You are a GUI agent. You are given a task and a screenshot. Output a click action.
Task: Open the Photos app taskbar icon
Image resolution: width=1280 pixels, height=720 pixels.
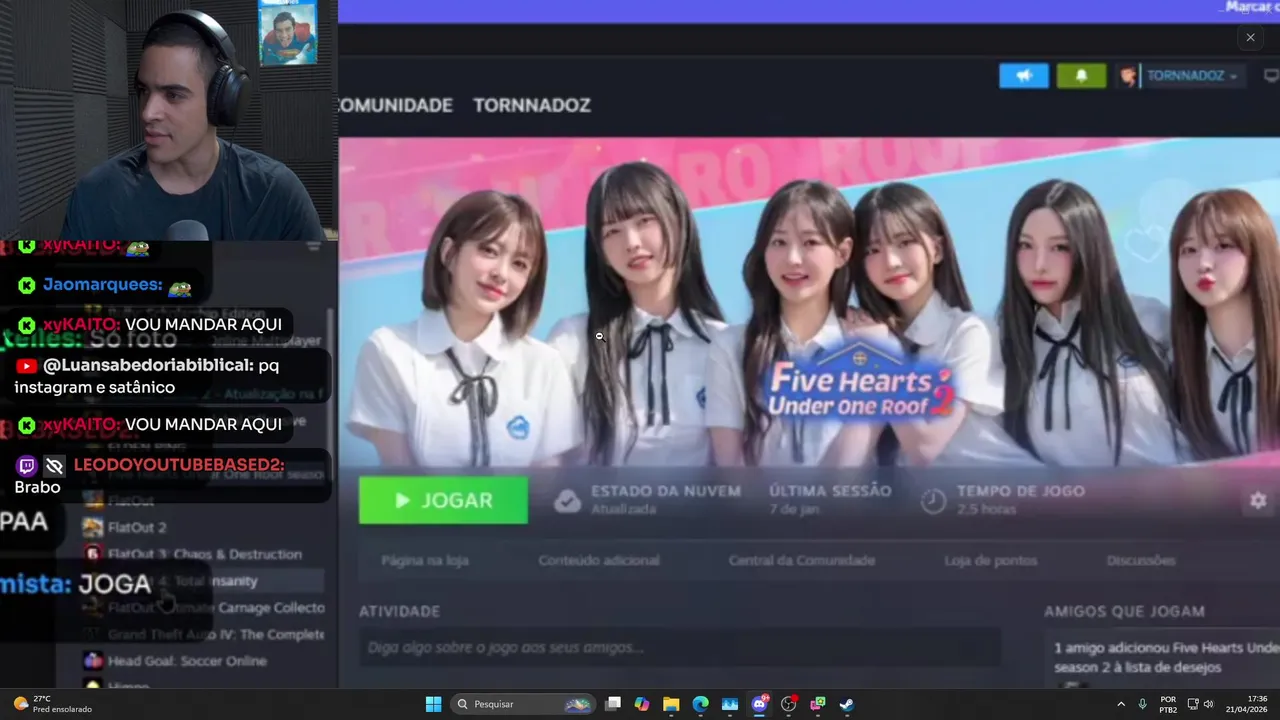point(730,704)
